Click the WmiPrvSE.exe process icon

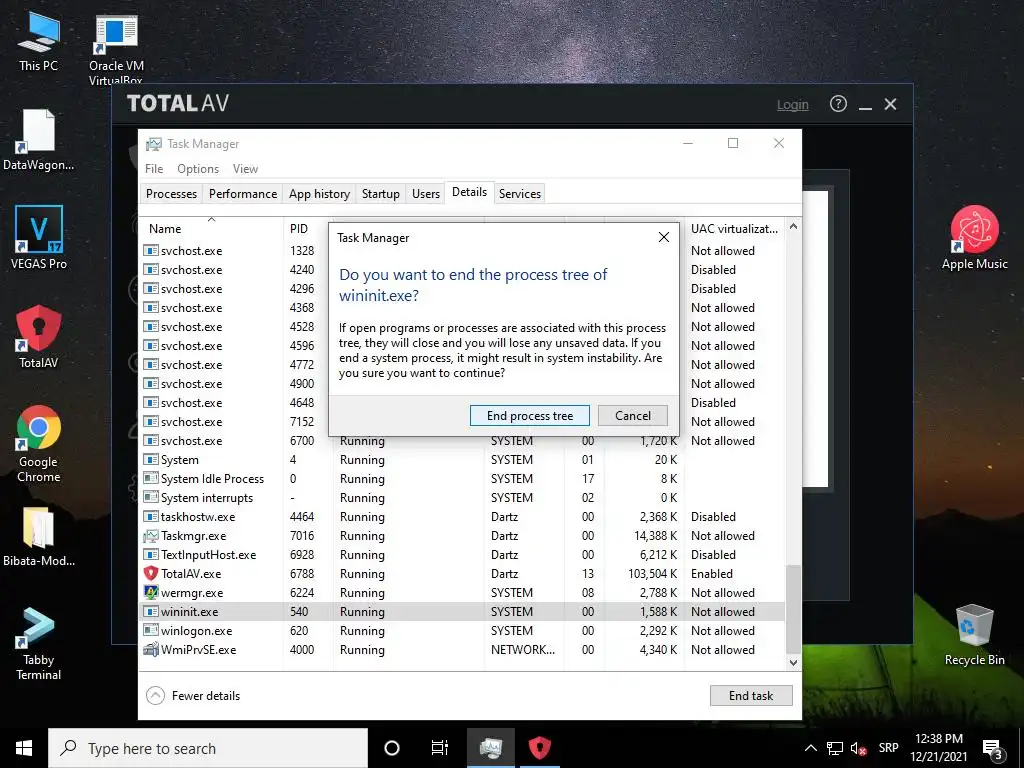point(151,649)
